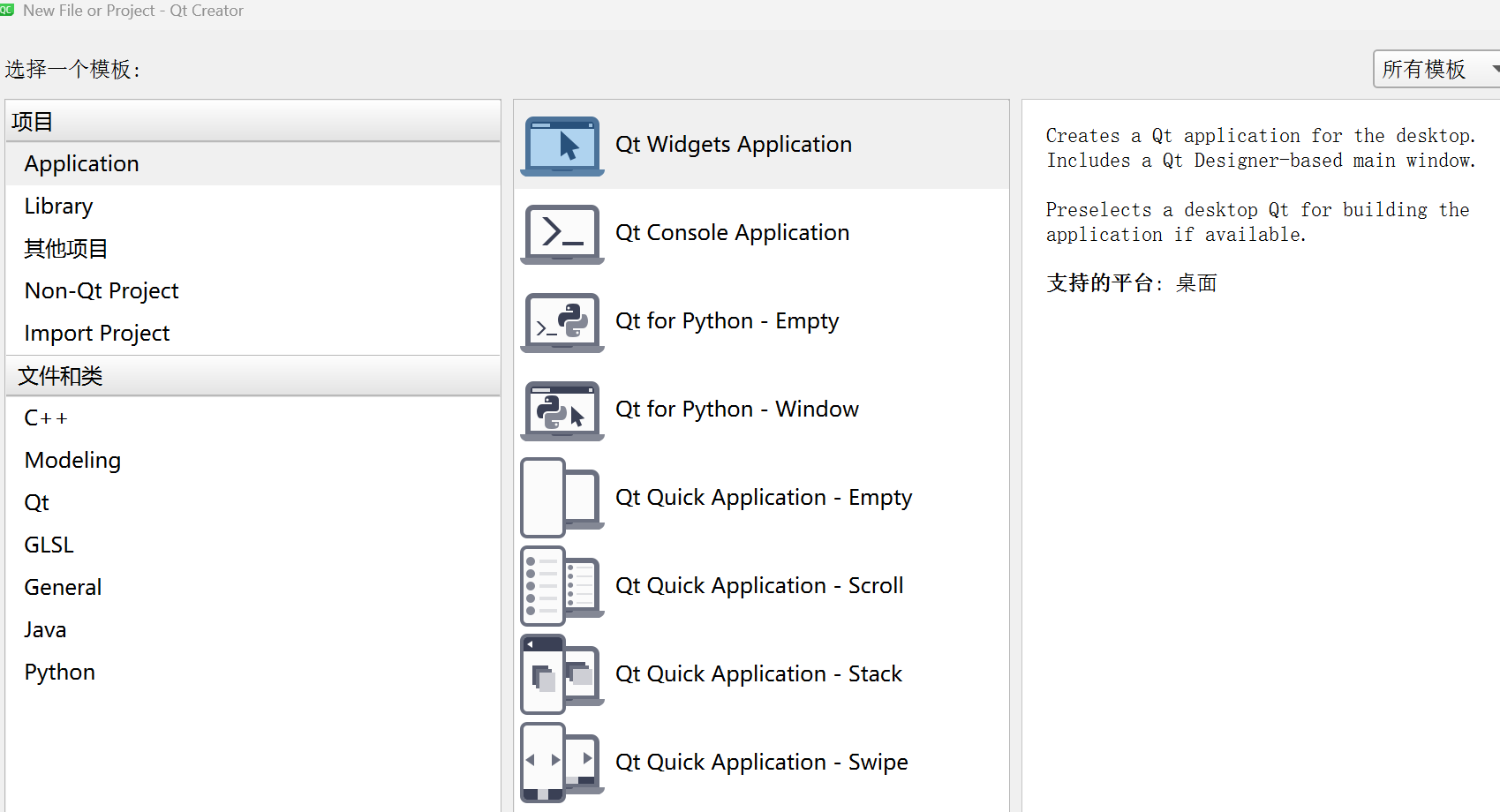Choose Qt Quick Application - Swipe label
Image resolution: width=1500 pixels, height=812 pixels.
[x=762, y=763]
